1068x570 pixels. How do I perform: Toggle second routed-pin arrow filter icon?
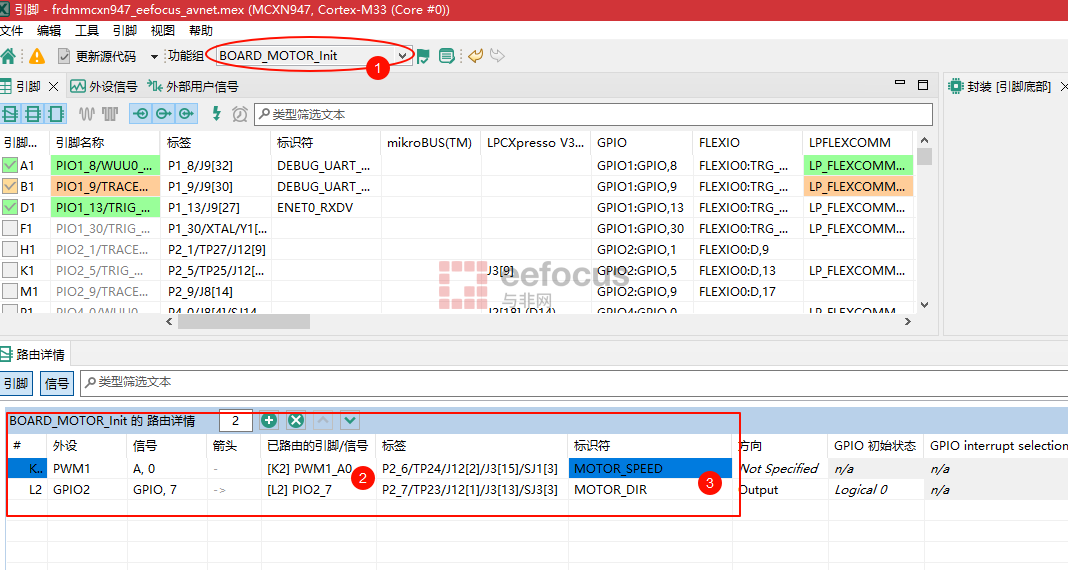[163, 114]
